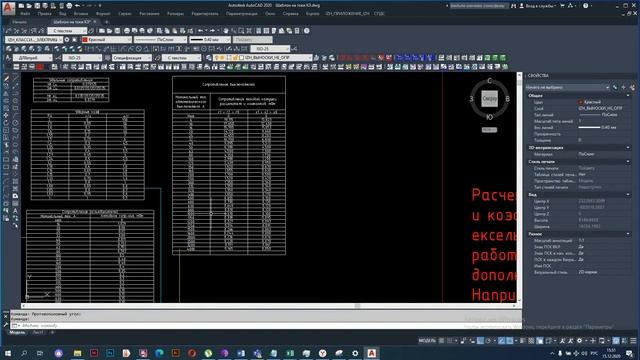The image size is (640, 360).
Task: Click command line customize wrench icon
Action: [x=6, y=325]
